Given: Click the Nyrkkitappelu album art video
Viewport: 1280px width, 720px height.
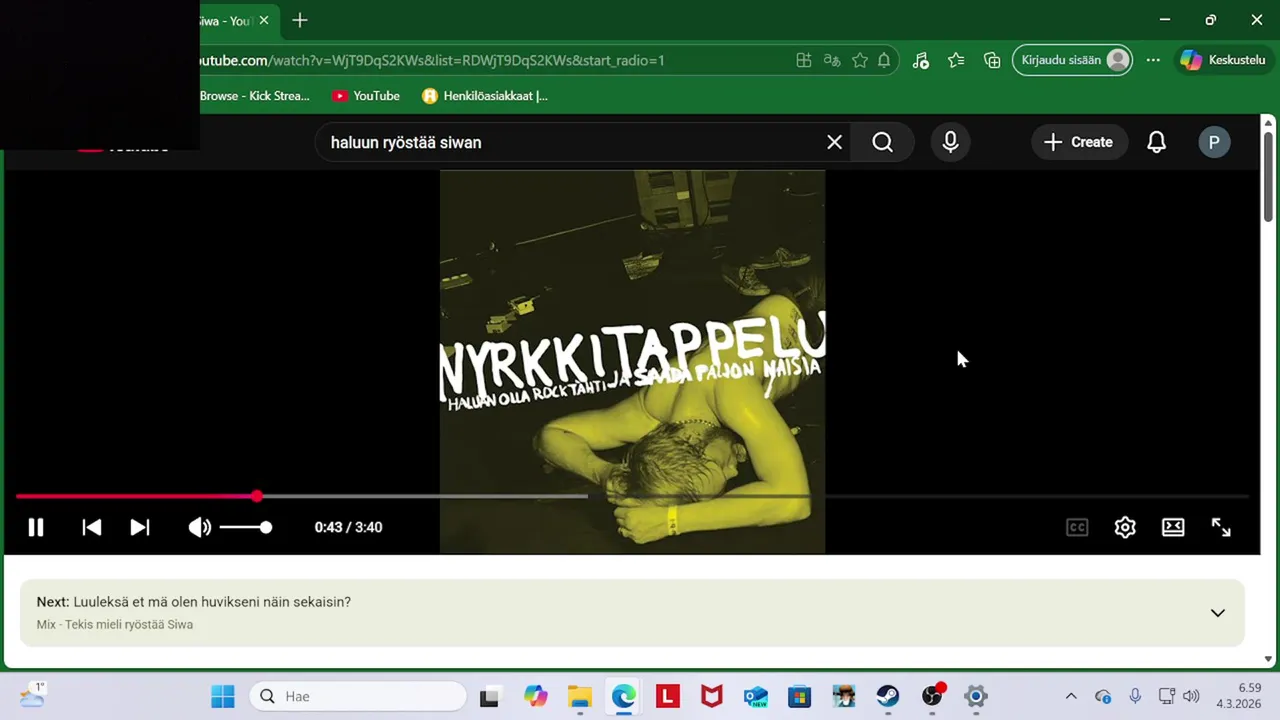Looking at the screenshot, I should [632, 361].
